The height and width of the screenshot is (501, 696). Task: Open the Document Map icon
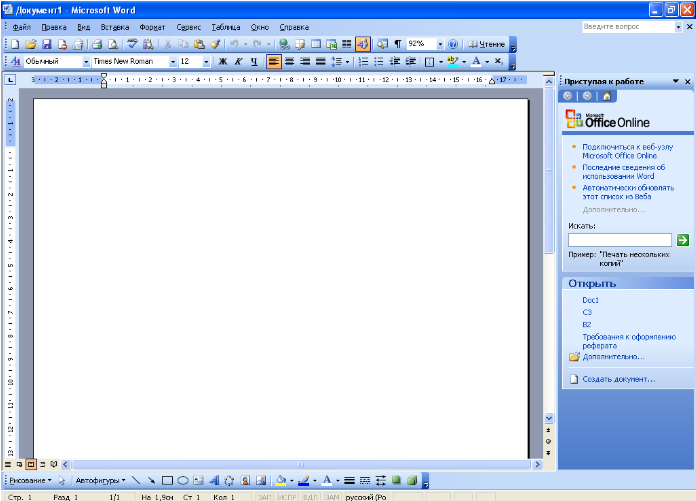click(x=382, y=44)
